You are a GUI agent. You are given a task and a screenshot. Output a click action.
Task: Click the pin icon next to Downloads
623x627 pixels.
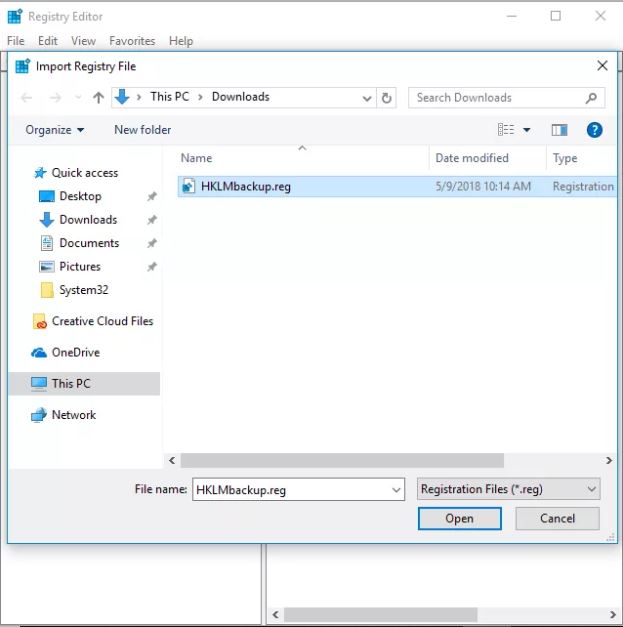tap(152, 220)
